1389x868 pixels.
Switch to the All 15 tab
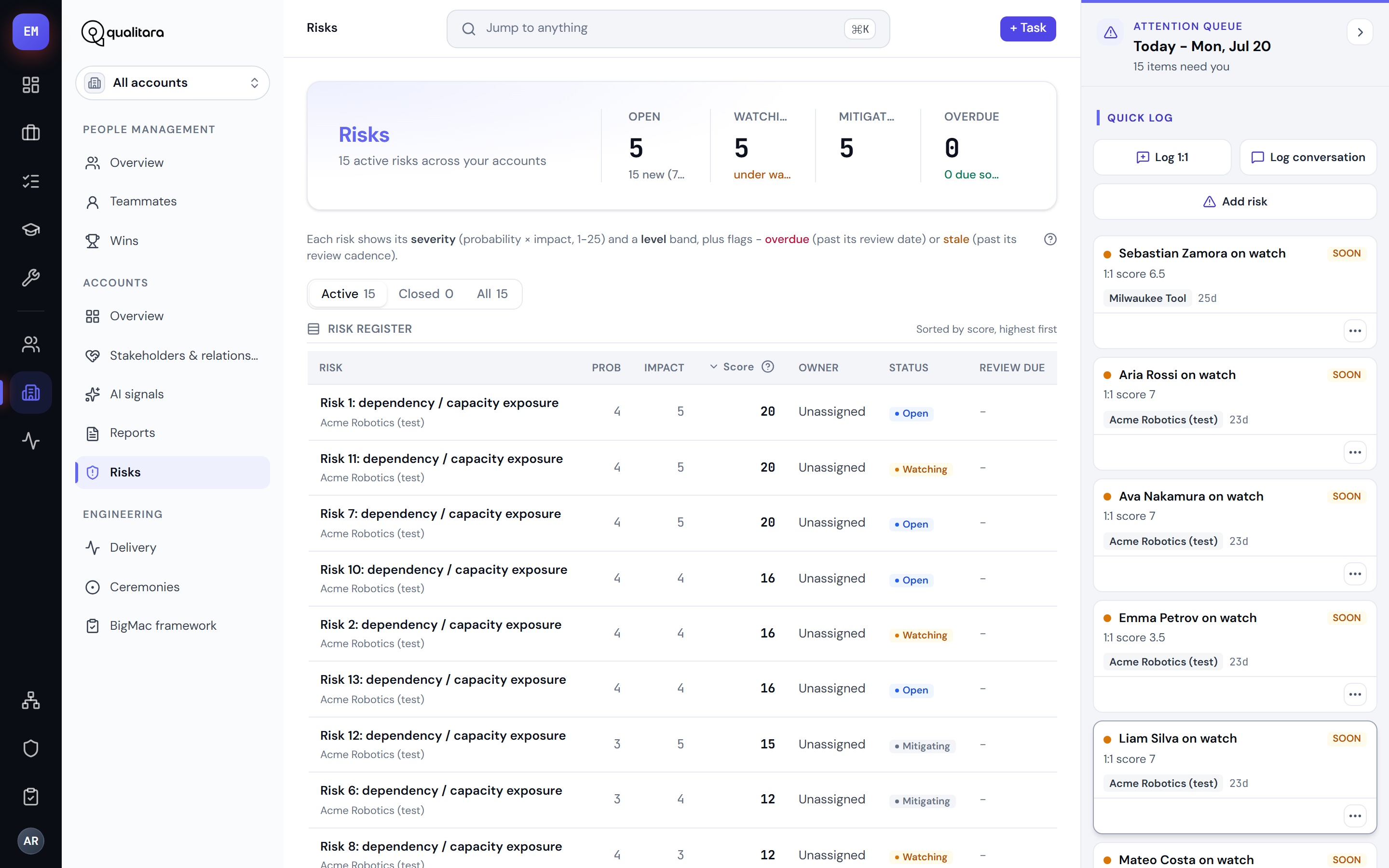(492, 294)
